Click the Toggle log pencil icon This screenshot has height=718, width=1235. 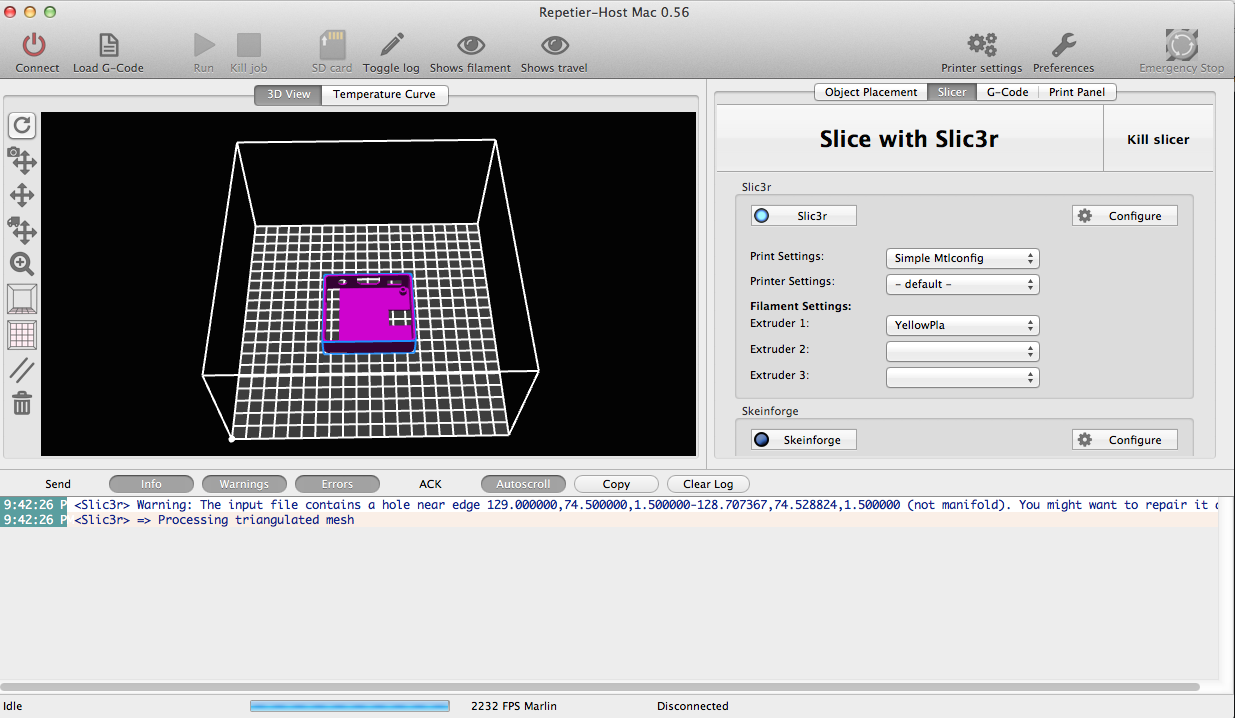click(391, 45)
